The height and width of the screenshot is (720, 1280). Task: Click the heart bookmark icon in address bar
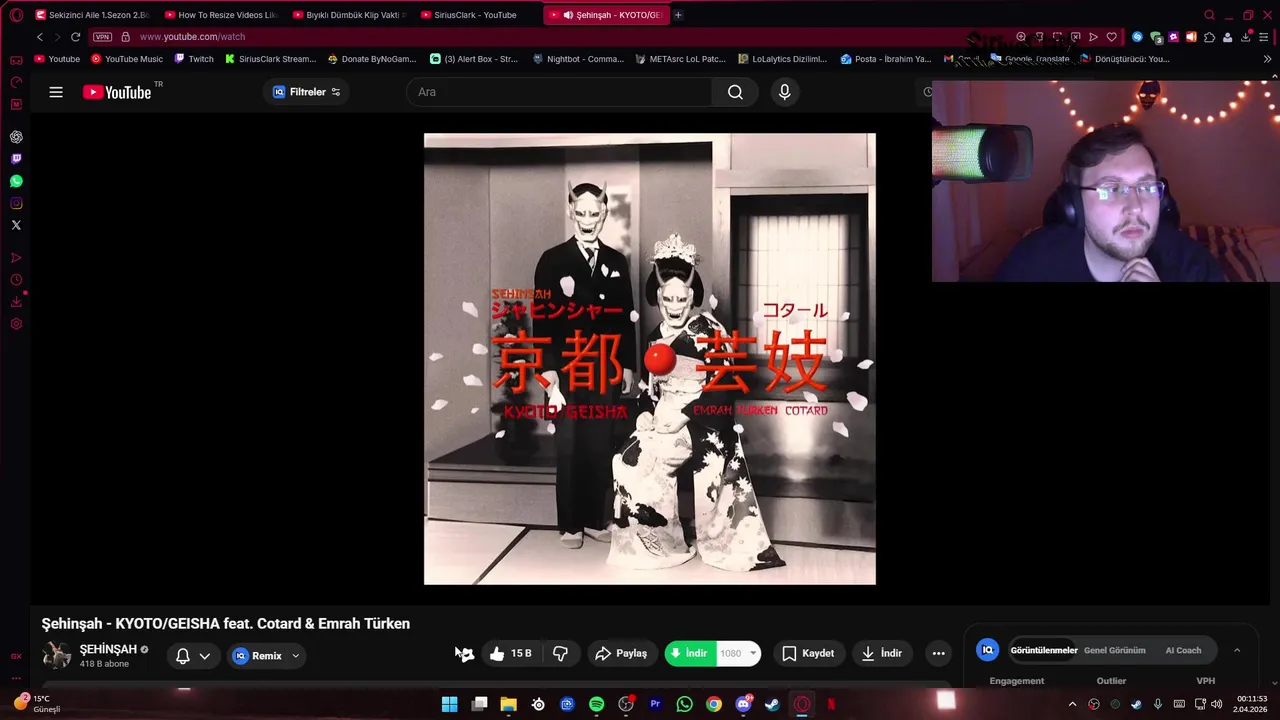tap(1111, 37)
